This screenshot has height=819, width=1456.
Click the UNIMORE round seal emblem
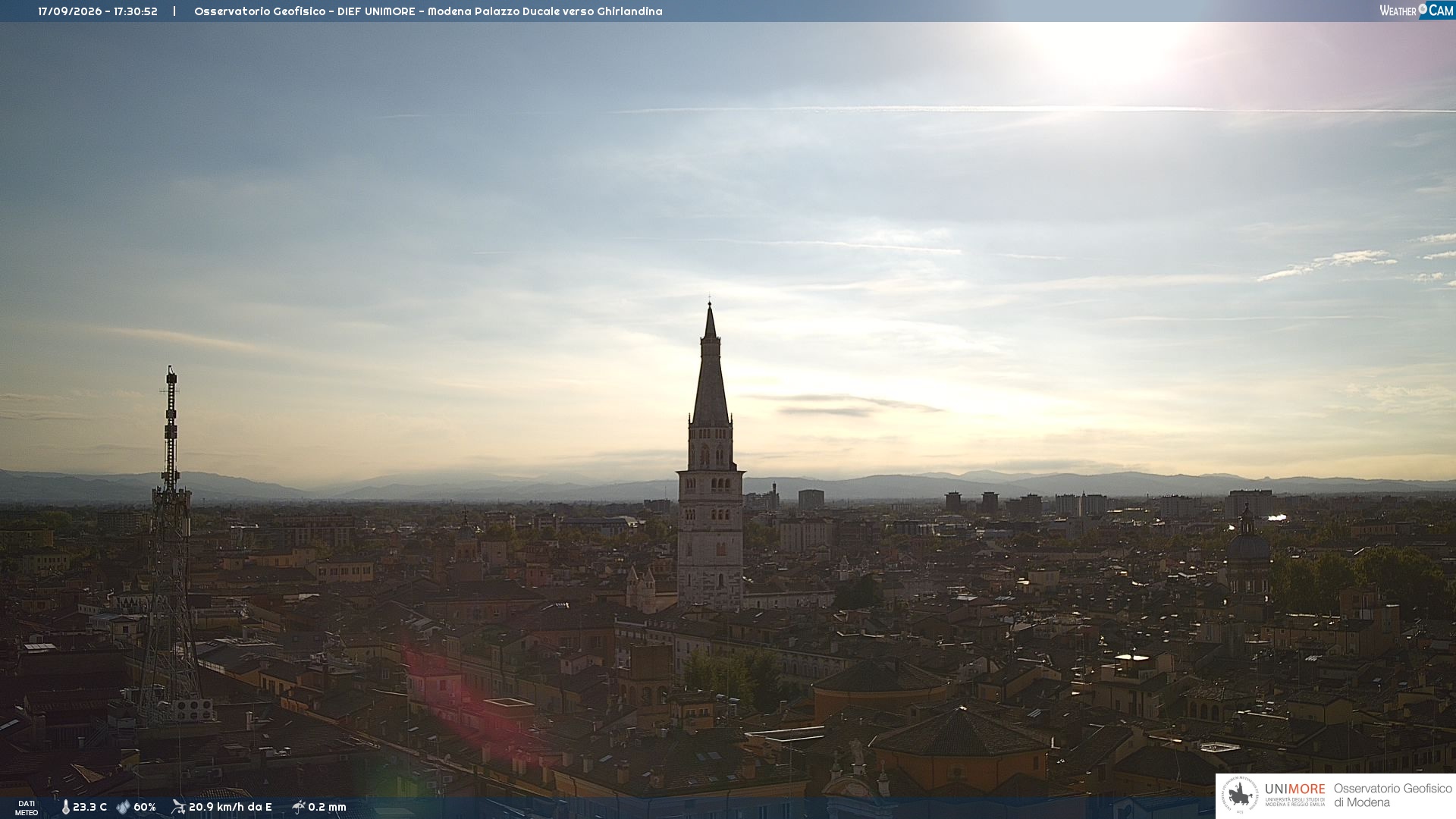(x=1240, y=795)
